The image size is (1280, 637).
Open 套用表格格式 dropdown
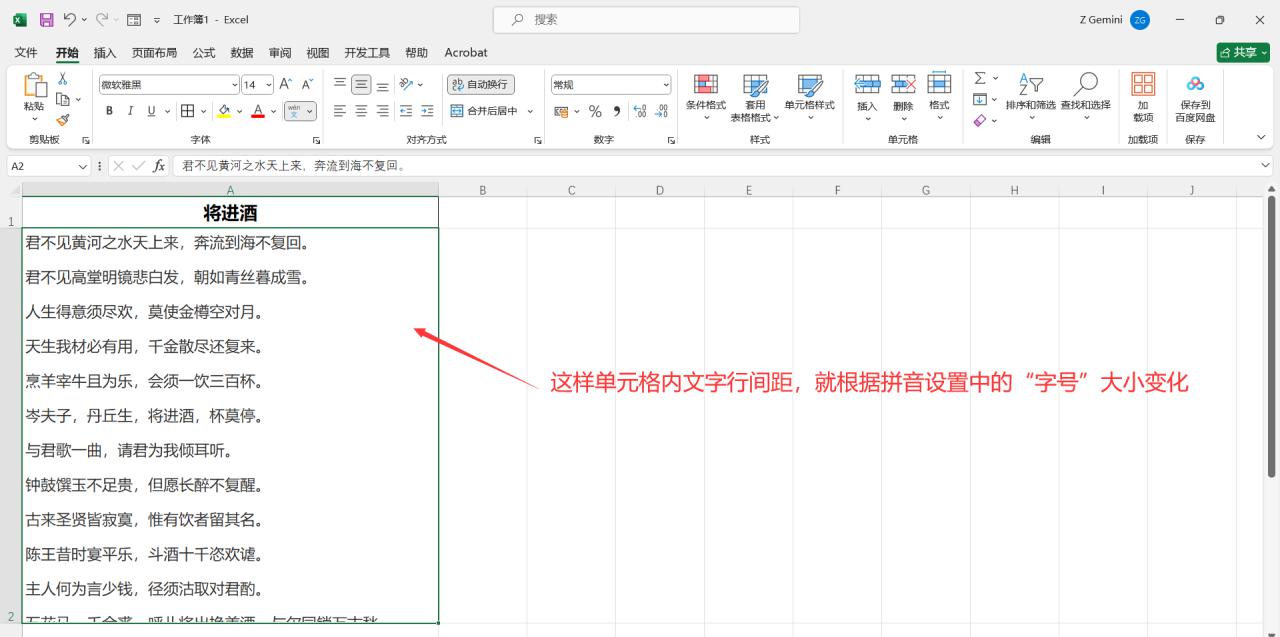point(755,97)
